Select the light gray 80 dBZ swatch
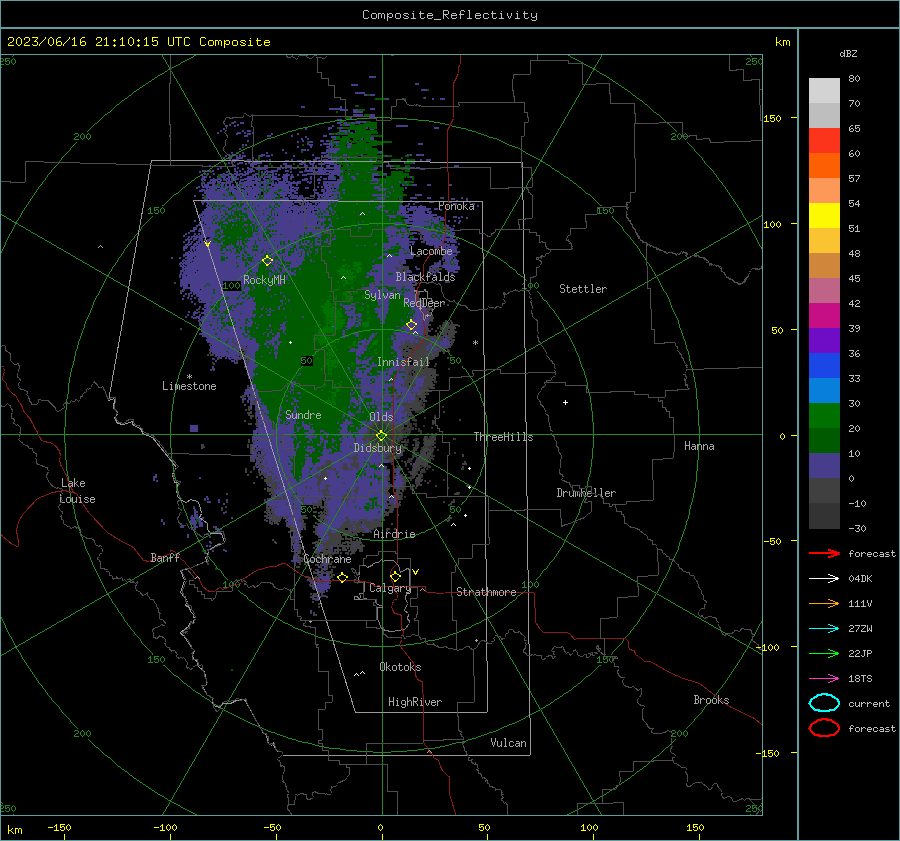Viewport: 900px width, 841px height. [824, 90]
